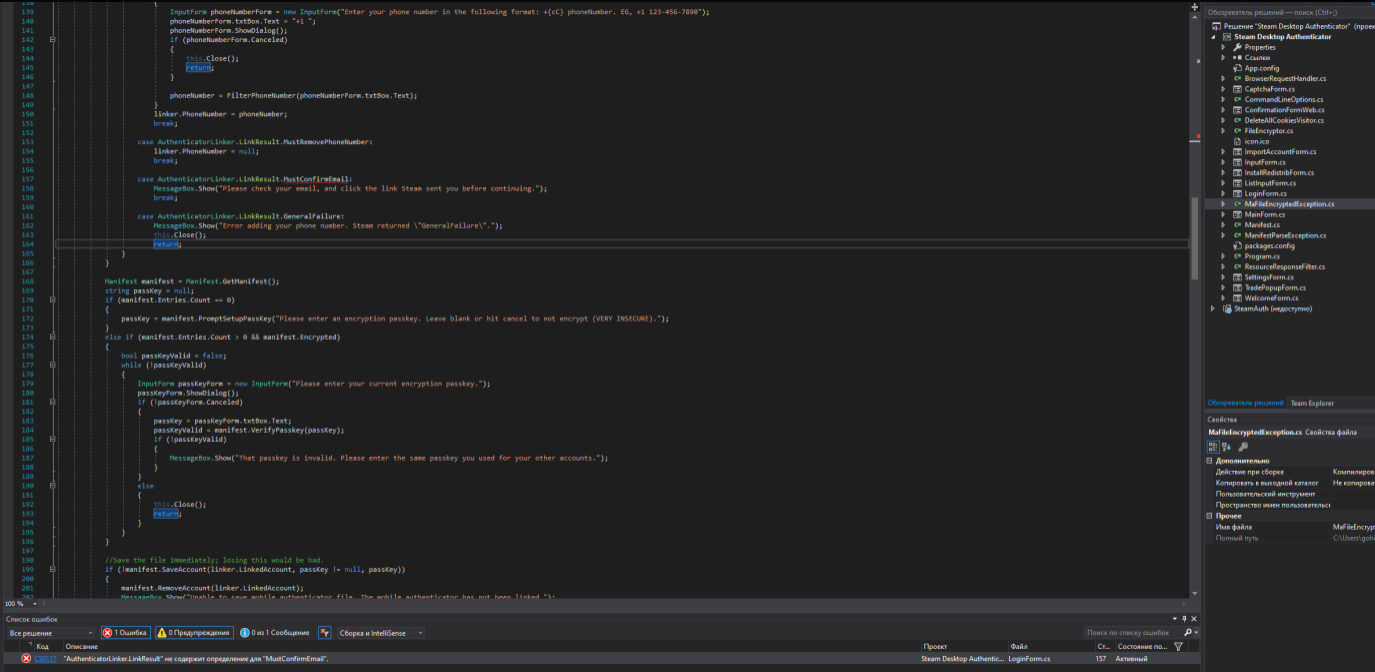Select MaFileEncryptedException.cs in Solution Explorer
This screenshot has width=1375, height=672.
click(1289, 204)
